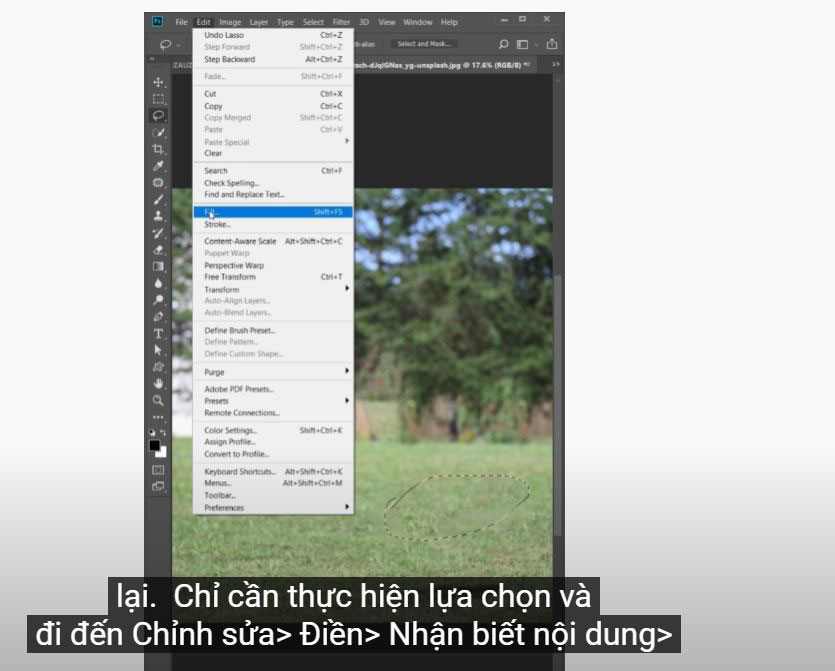Image resolution: width=835 pixels, height=671 pixels.
Task: Select the Crop tool
Action: click(x=158, y=149)
